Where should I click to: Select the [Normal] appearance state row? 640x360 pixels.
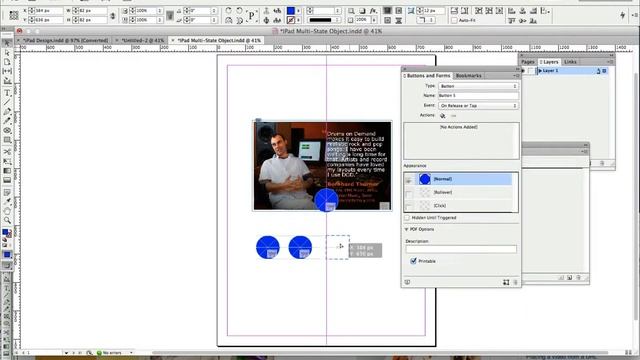click(463, 180)
